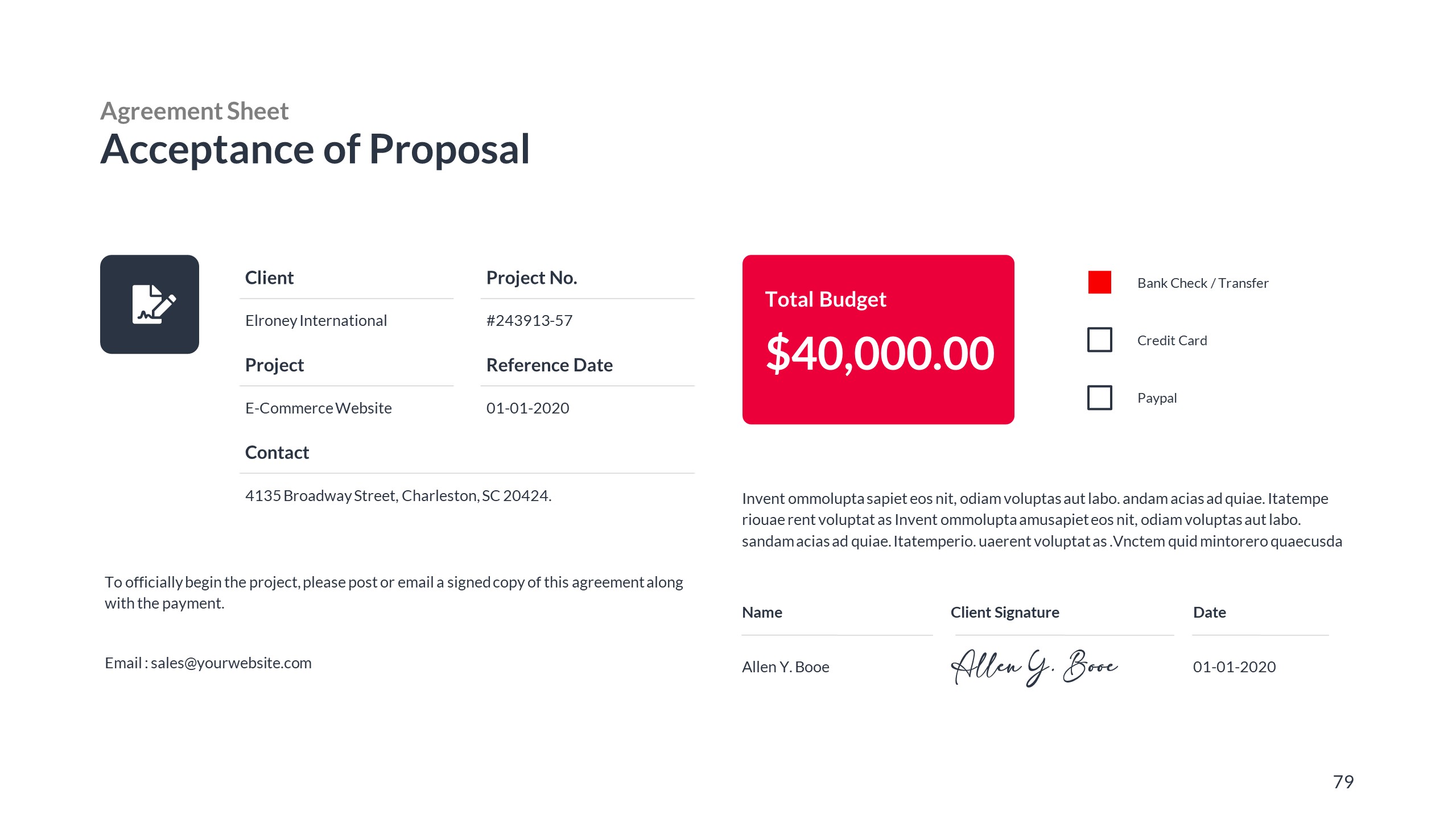Uncheck the Bank Check / Transfer checkbox
This screenshot has width=1456, height=819.
(x=1099, y=282)
